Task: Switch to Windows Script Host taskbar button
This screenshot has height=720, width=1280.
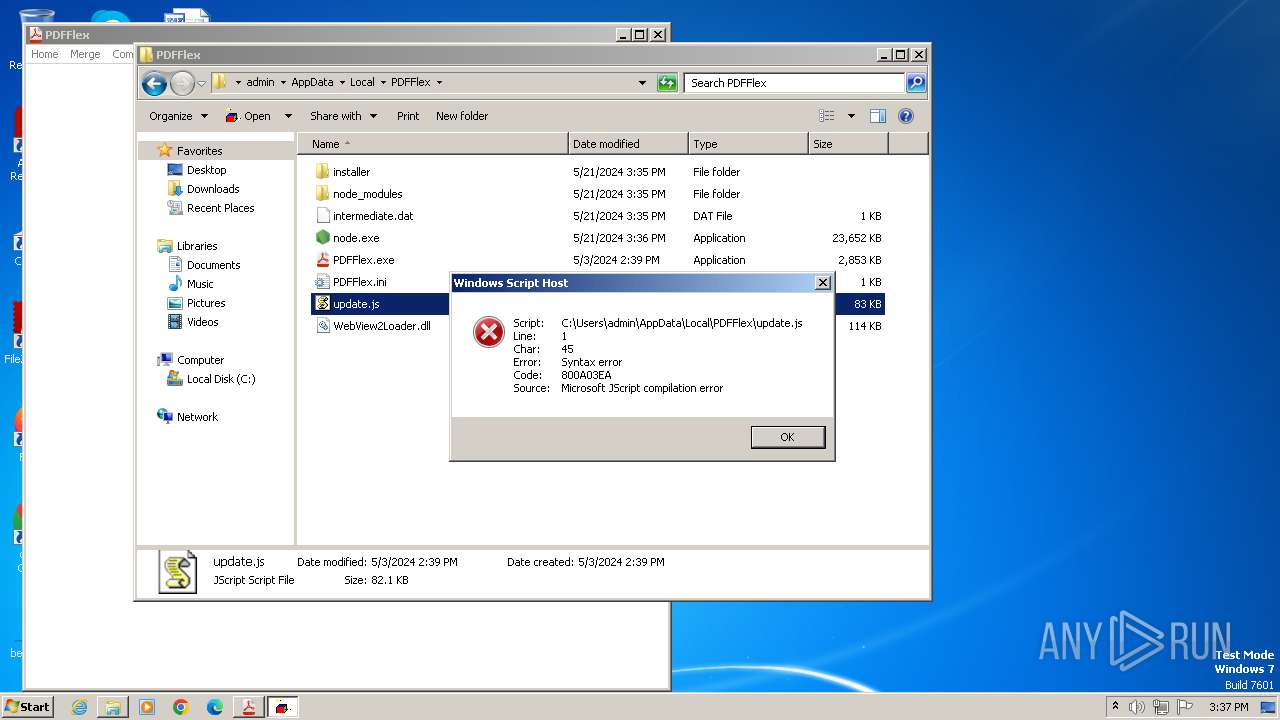Action: [283, 707]
